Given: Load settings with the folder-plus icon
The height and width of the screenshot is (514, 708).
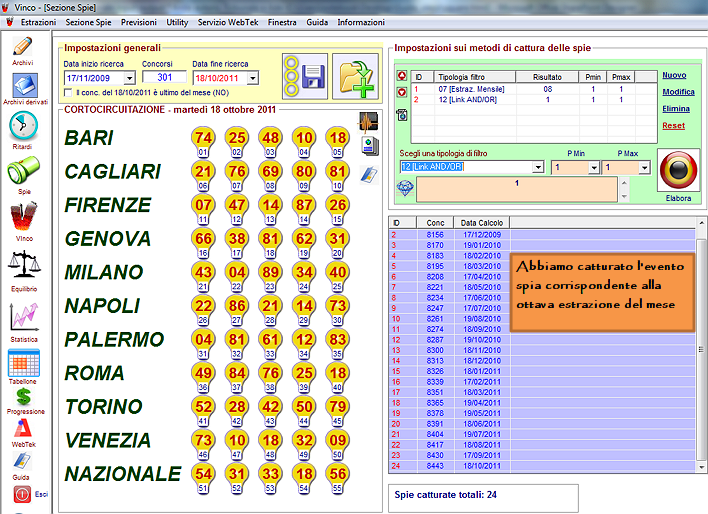Looking at the screenshot, I should pyautogui.click(x=355, y=76).
